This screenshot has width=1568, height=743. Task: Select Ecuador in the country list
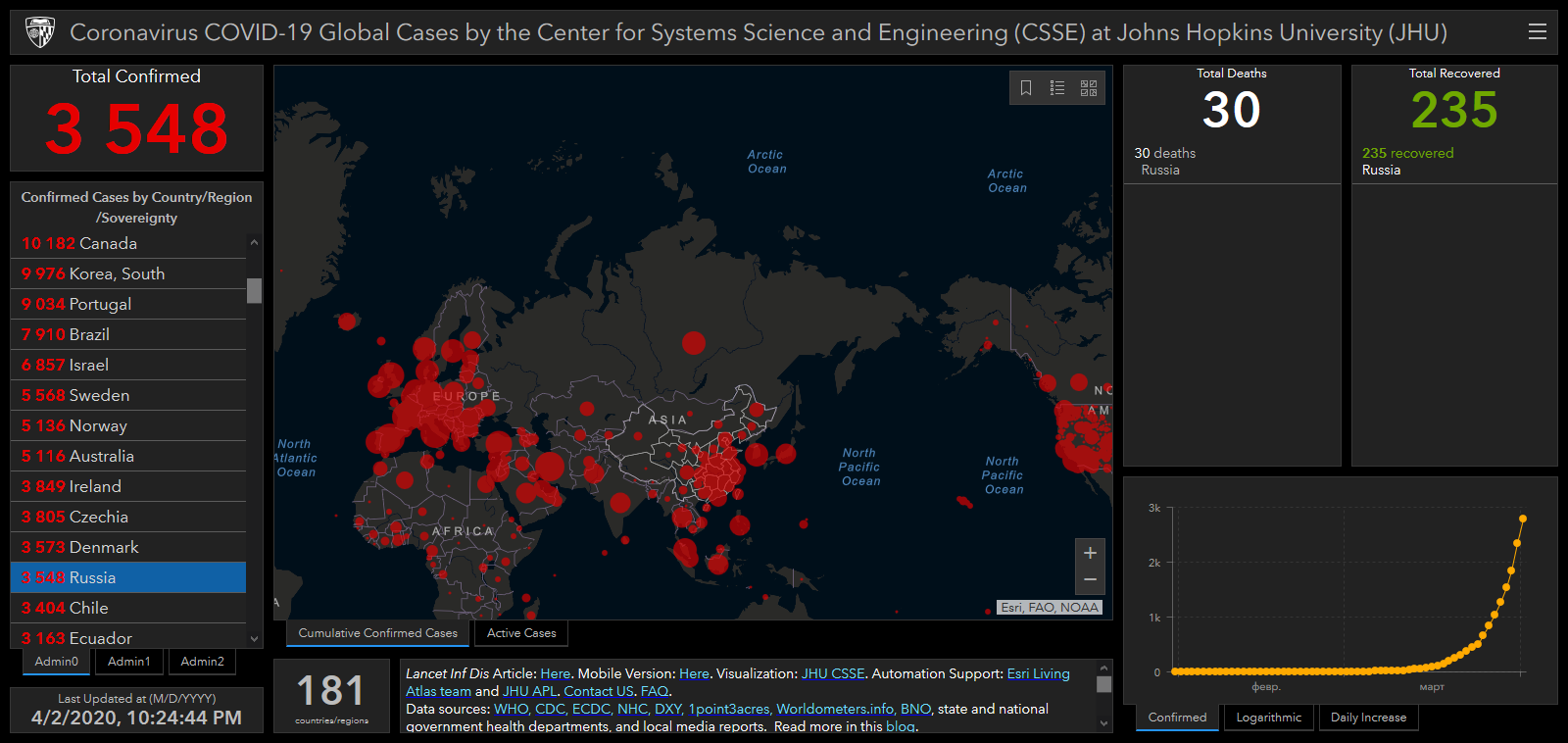[128, 637]
